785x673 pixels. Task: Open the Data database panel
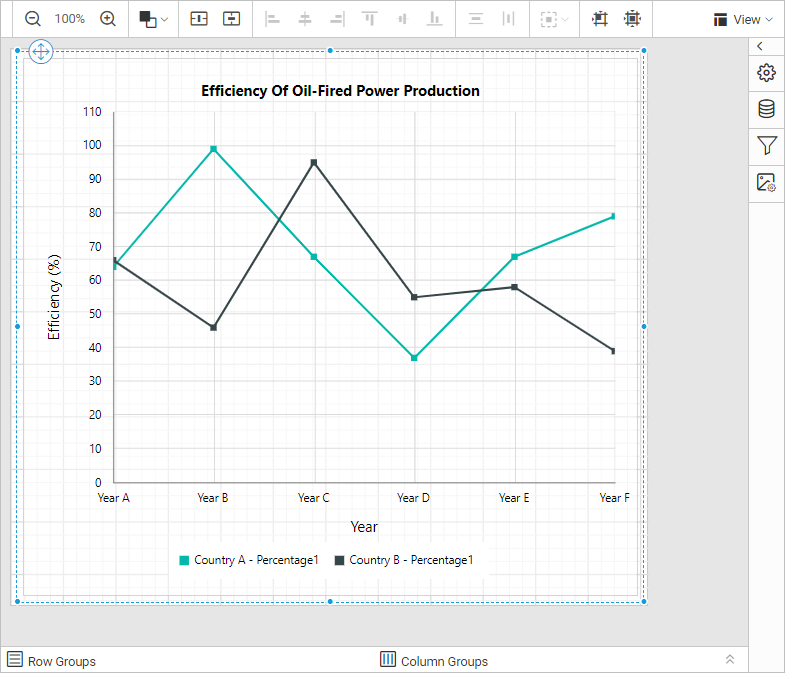click(766, 109)
